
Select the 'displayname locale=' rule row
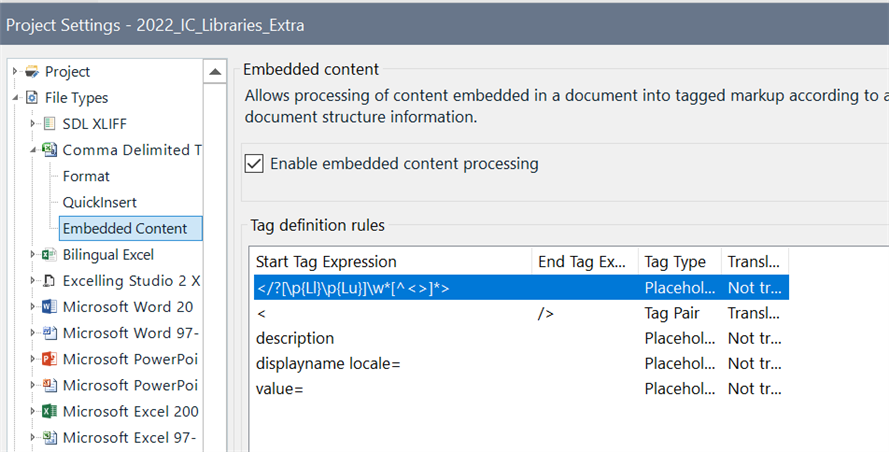521,364
